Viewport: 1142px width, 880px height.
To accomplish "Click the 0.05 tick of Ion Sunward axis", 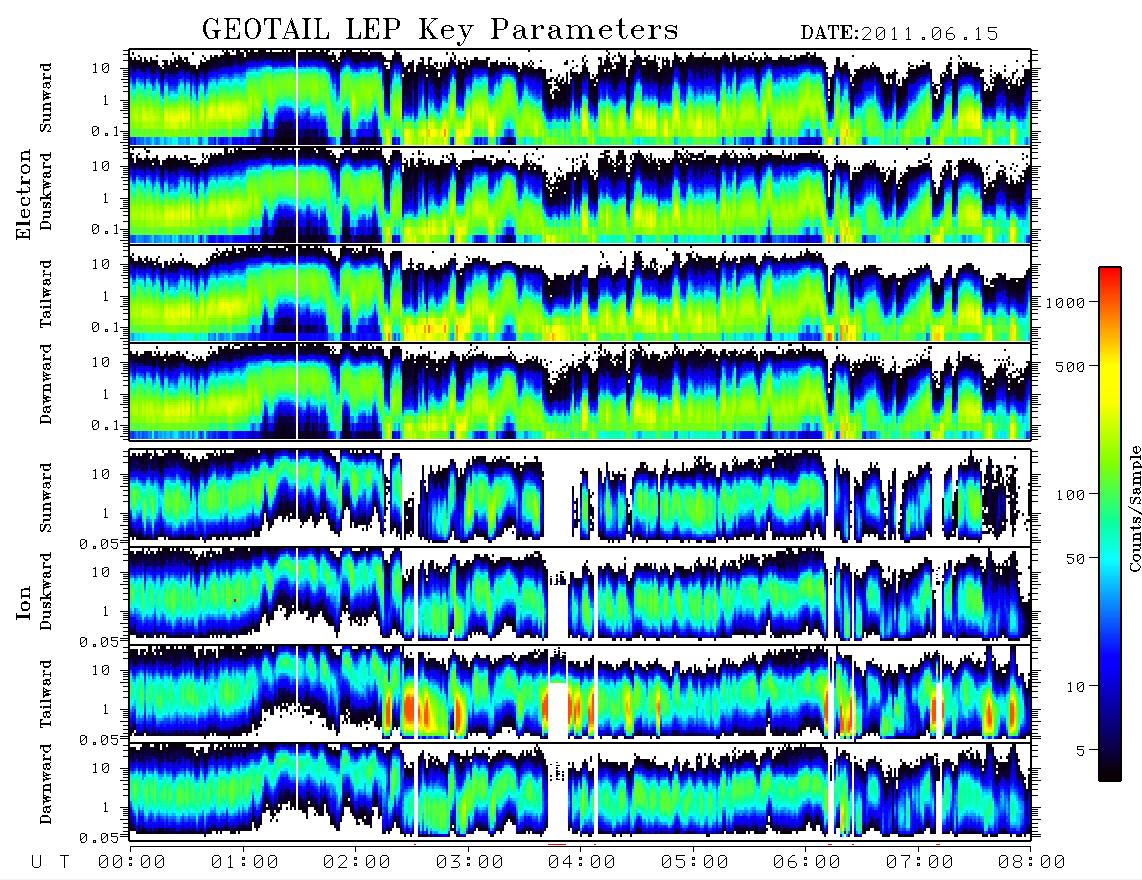I will tap(101, 543).
